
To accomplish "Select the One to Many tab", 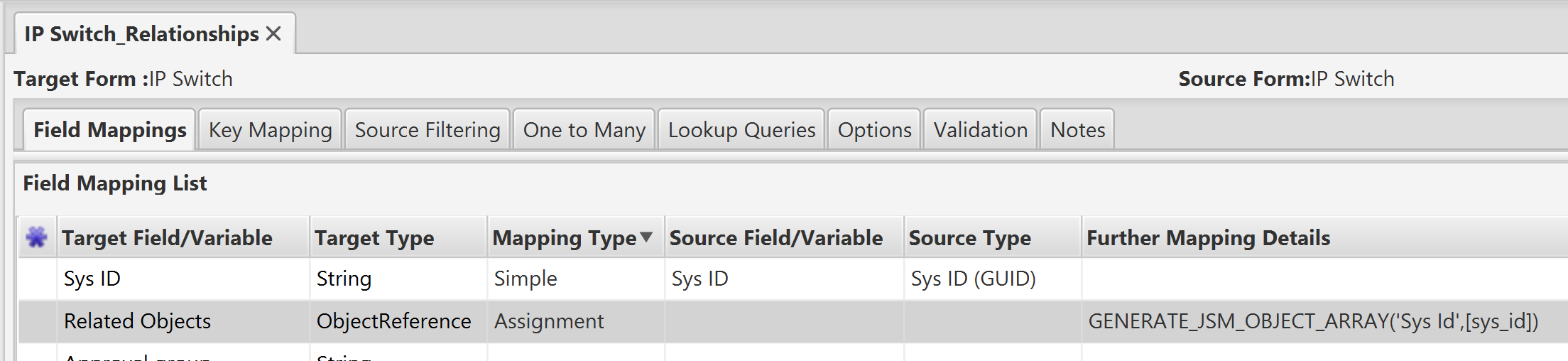I will (584, 130).
